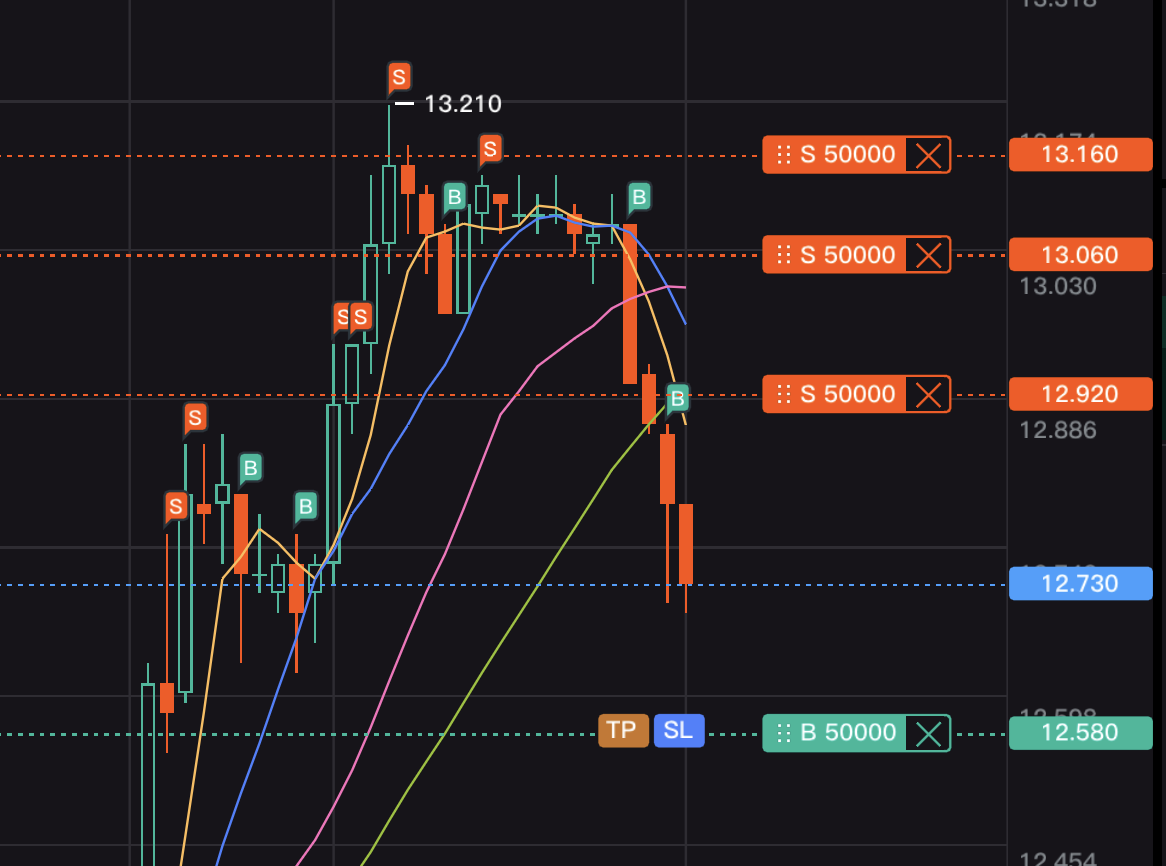Click the 13.160 orange price axis label
The height and width of the screenshot is (866, 1166).
1080,155
